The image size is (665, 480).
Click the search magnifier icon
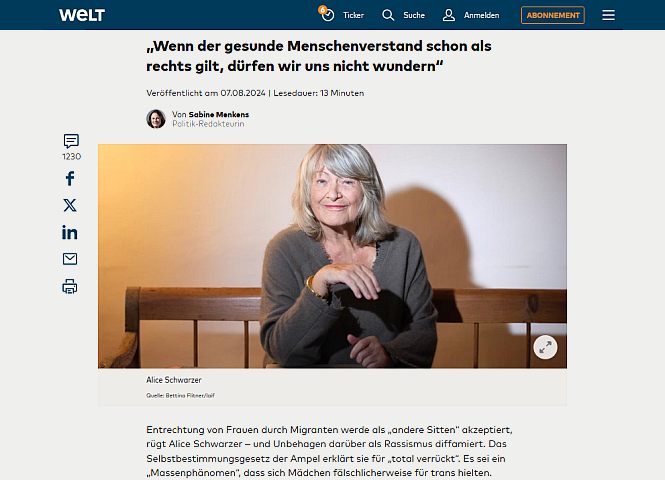tap(388, 15)
